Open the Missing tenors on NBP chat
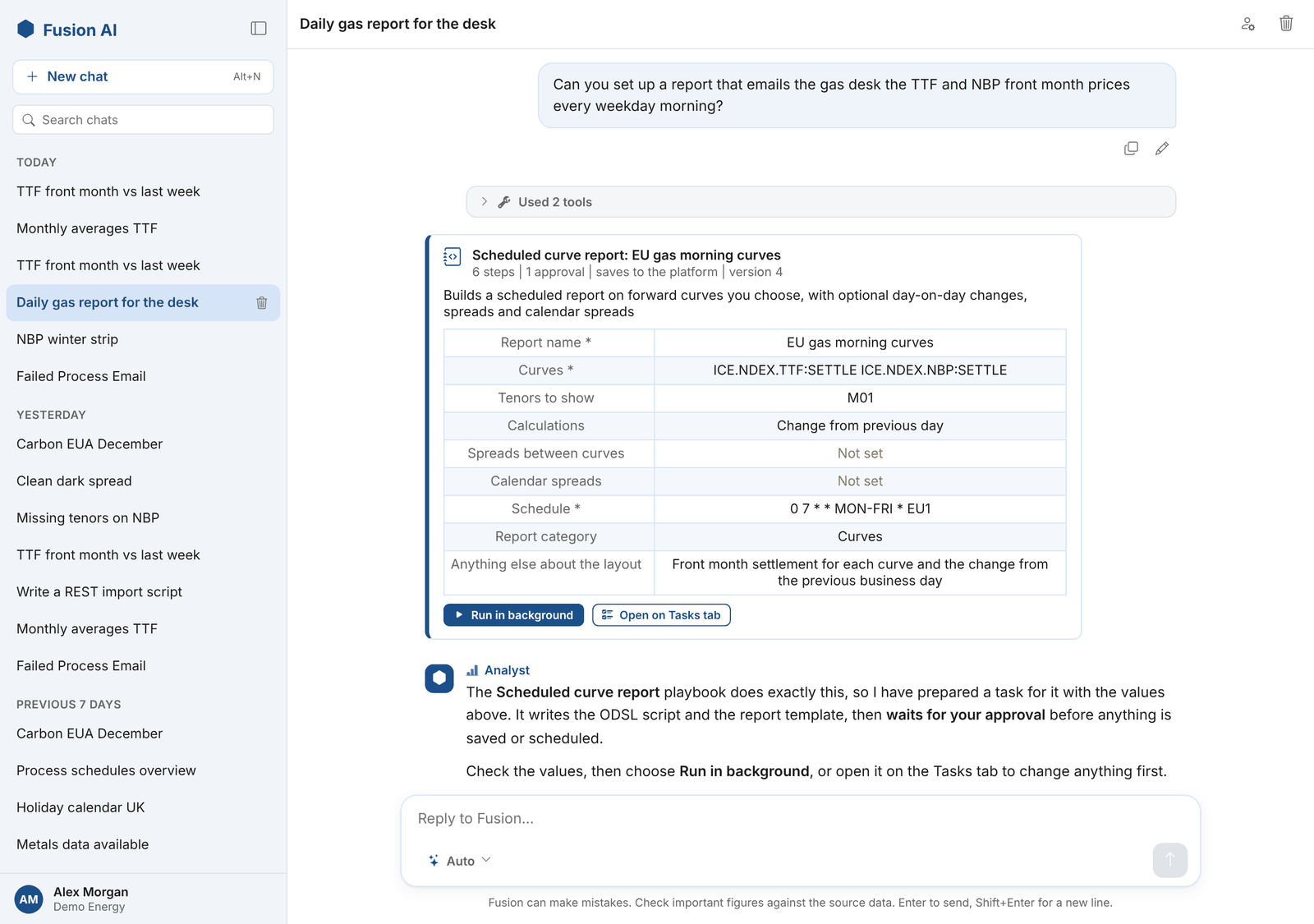This screenshot has height=924, width=1314. click(143, 518)
